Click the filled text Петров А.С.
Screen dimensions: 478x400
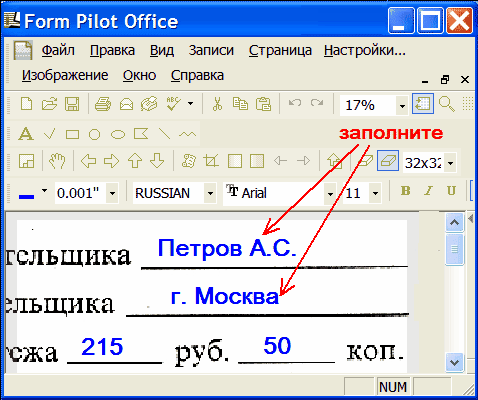[227, 248]
